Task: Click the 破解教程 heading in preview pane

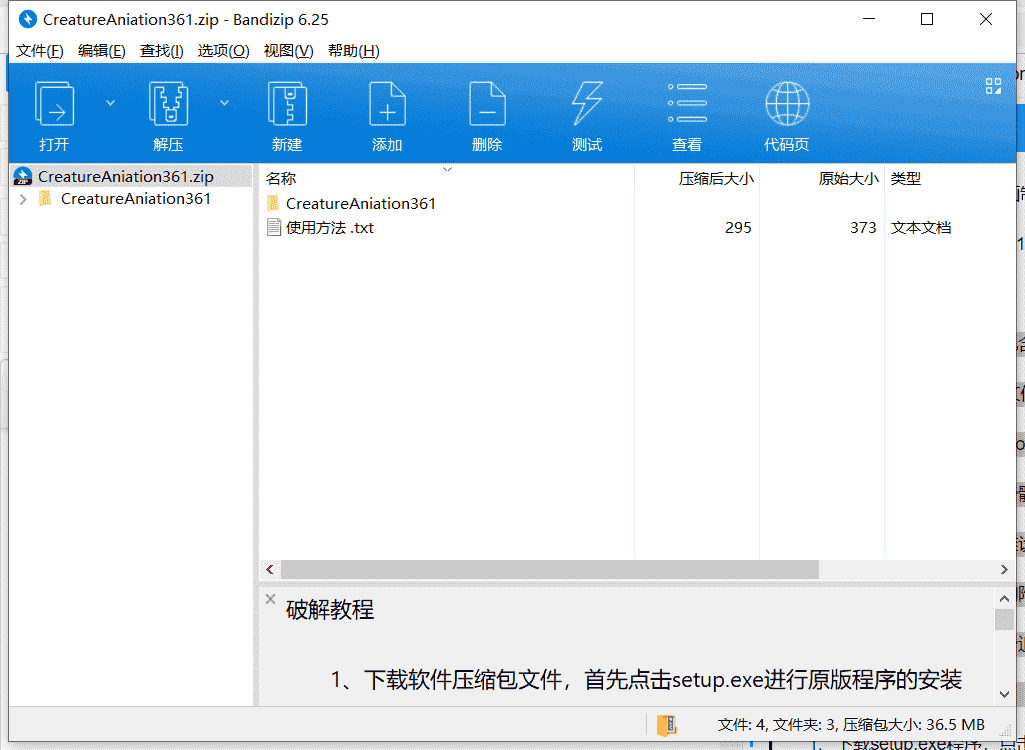Action: (x=330, y=610)
